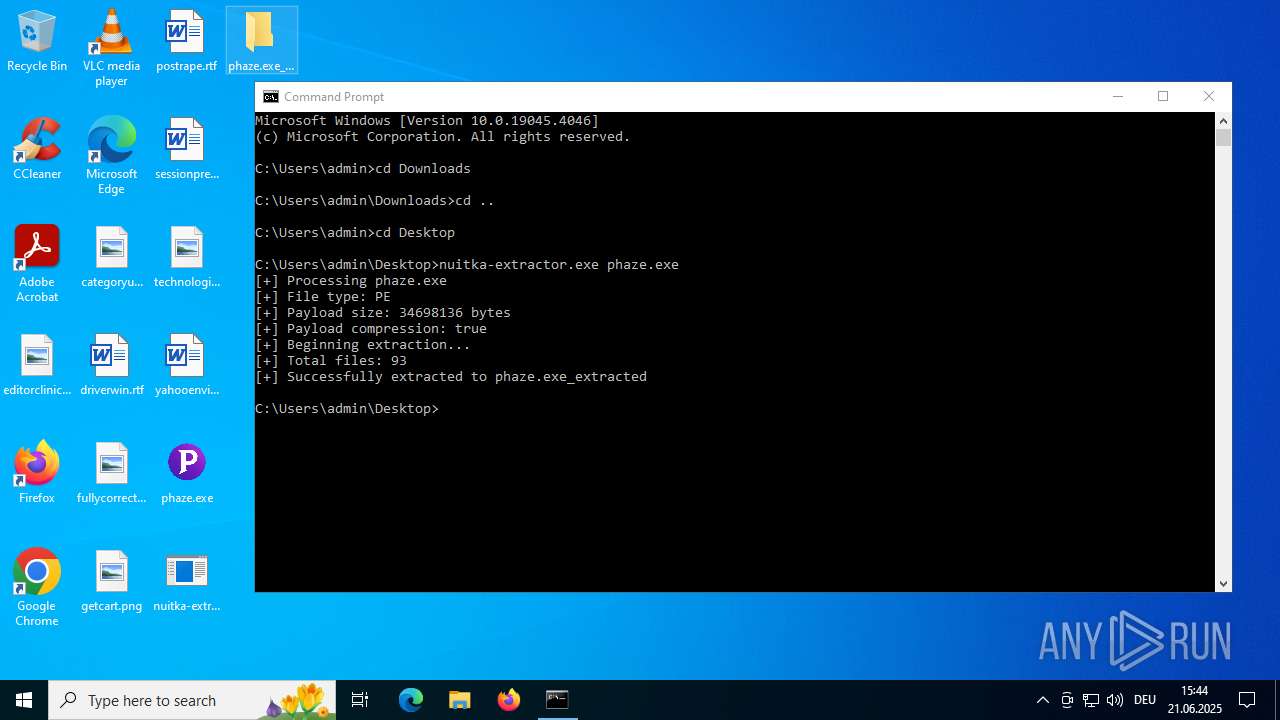Select fullycorrect... image file icon
Screen dimensions: 1280x720
[111, 474]
